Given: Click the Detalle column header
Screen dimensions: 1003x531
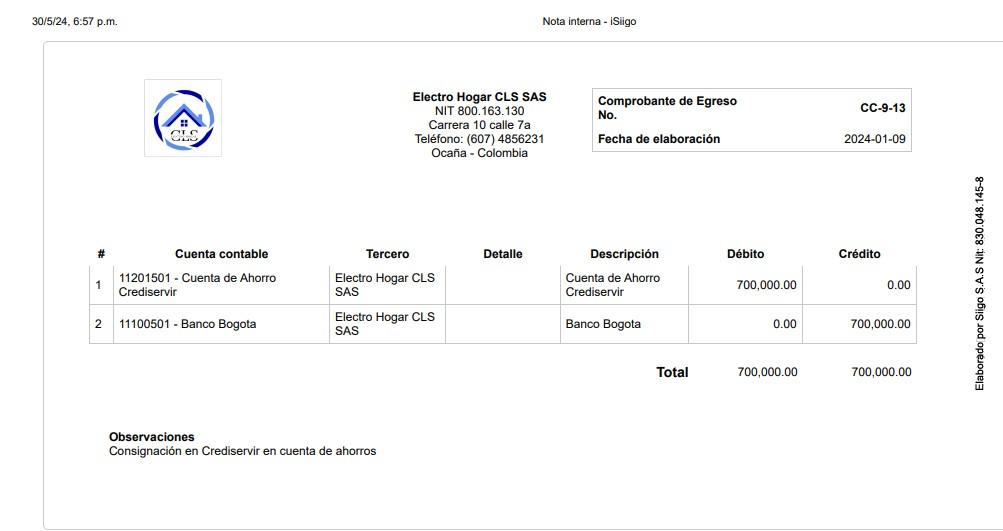Looking at the screenshot, I should tap(502, 254).
